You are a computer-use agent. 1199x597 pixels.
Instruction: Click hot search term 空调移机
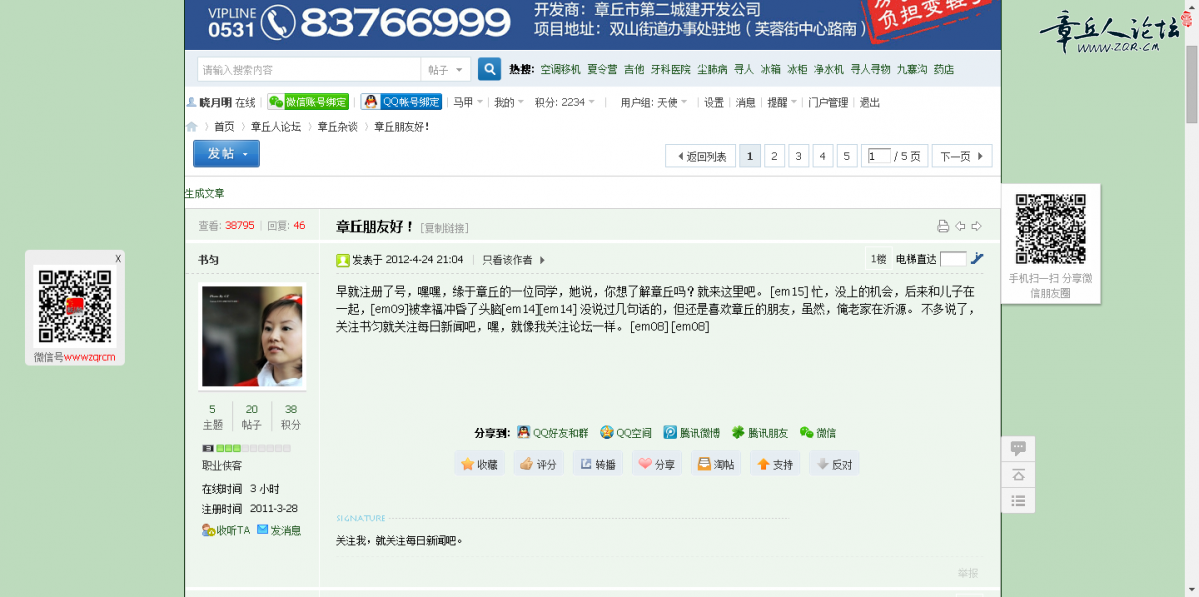coord(561,70)
